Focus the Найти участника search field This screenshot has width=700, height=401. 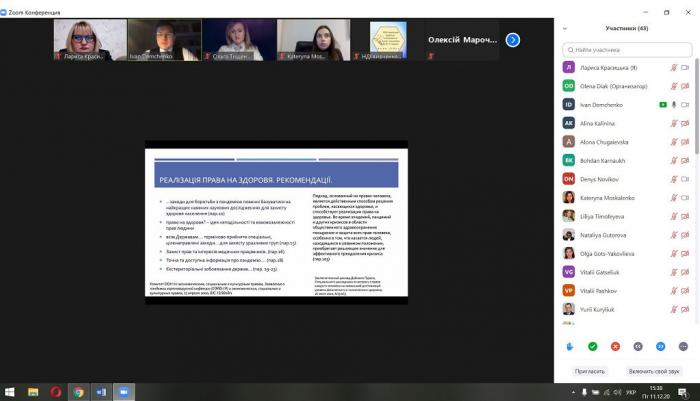point(627,50)
